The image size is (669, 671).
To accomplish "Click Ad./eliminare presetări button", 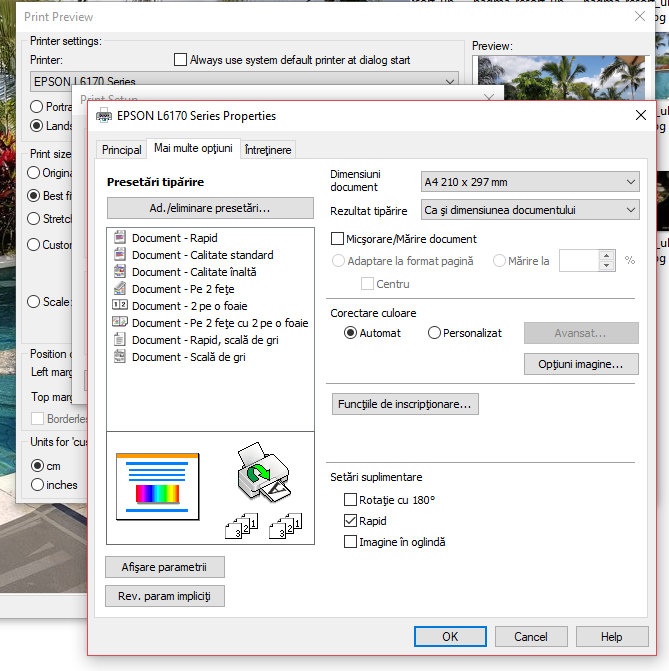I will pos(210,208).
